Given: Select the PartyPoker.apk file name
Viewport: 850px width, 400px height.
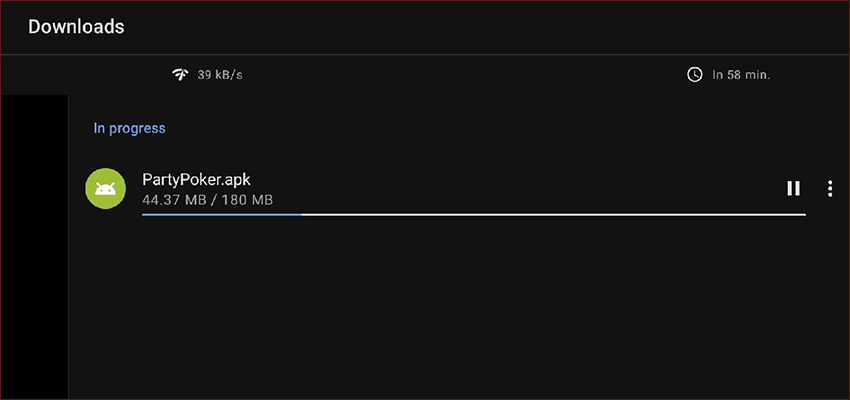Looking at the screenshot, I should click(x=196, y=179).
